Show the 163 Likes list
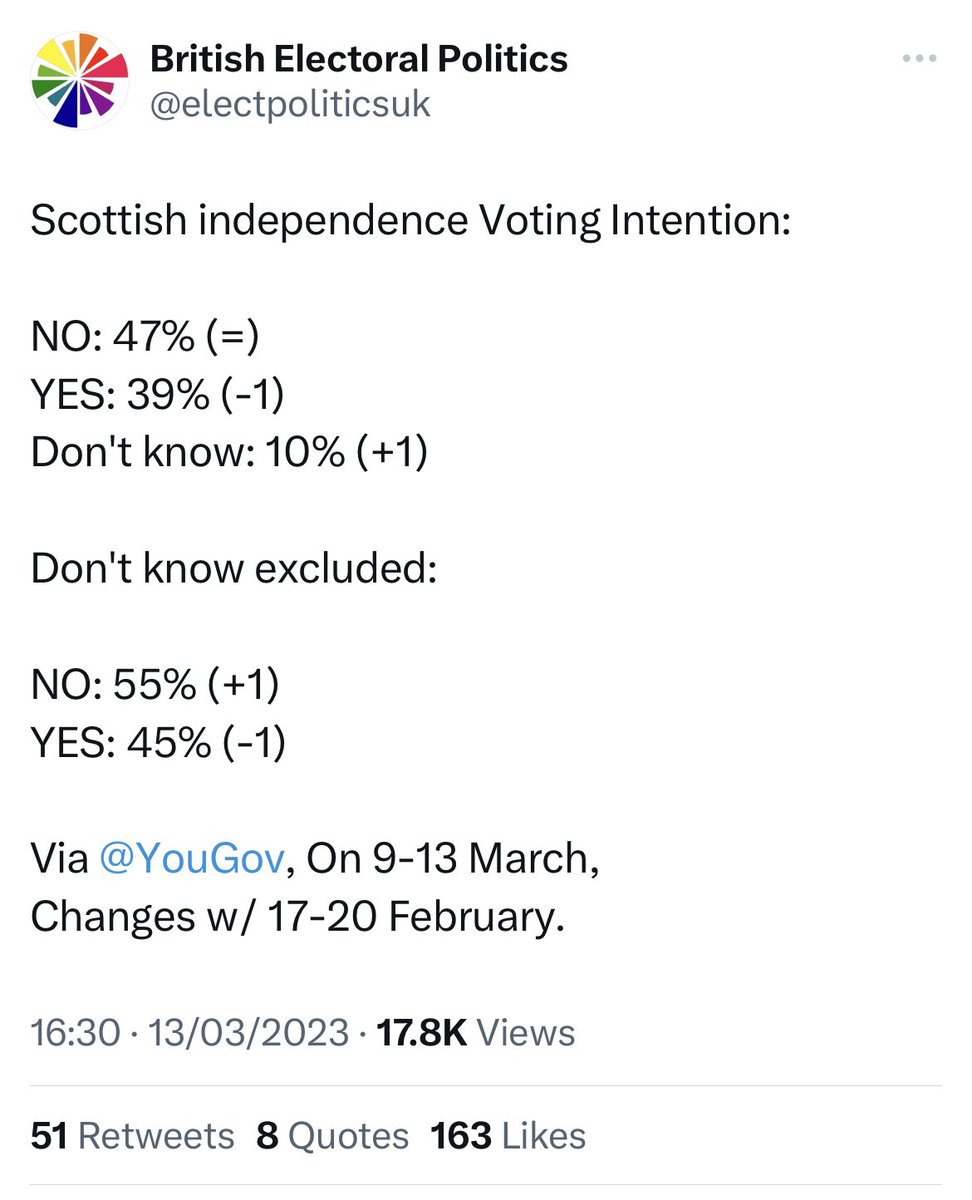 tap(508, 1136)
